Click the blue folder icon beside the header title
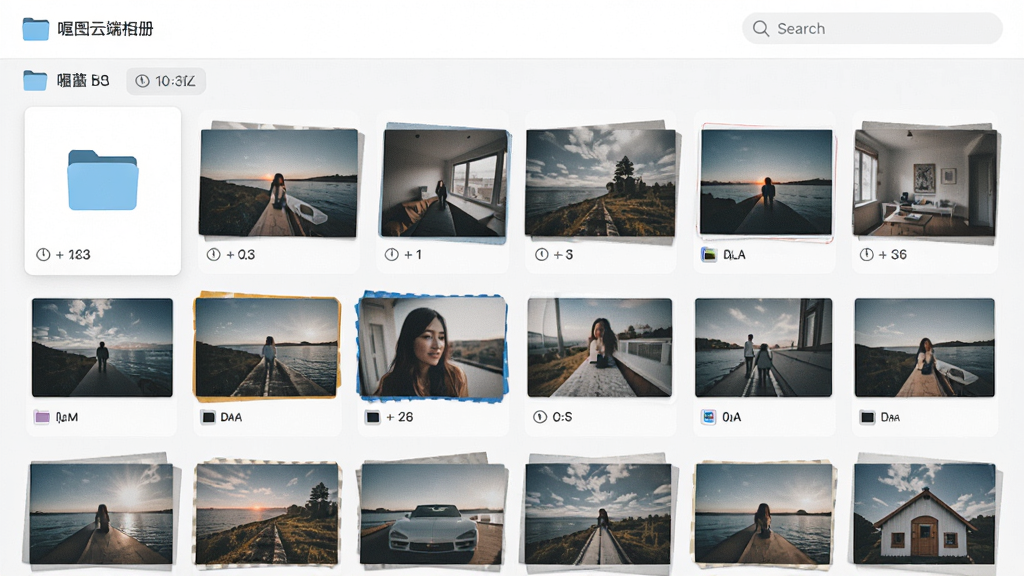 pyautogui.click(x=35, y=29)
